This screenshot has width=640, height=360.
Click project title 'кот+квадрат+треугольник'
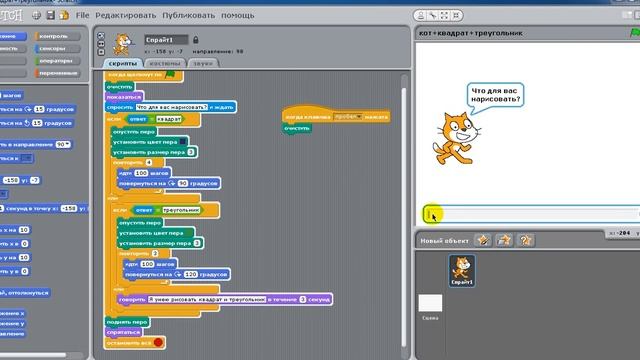[471, 33]
